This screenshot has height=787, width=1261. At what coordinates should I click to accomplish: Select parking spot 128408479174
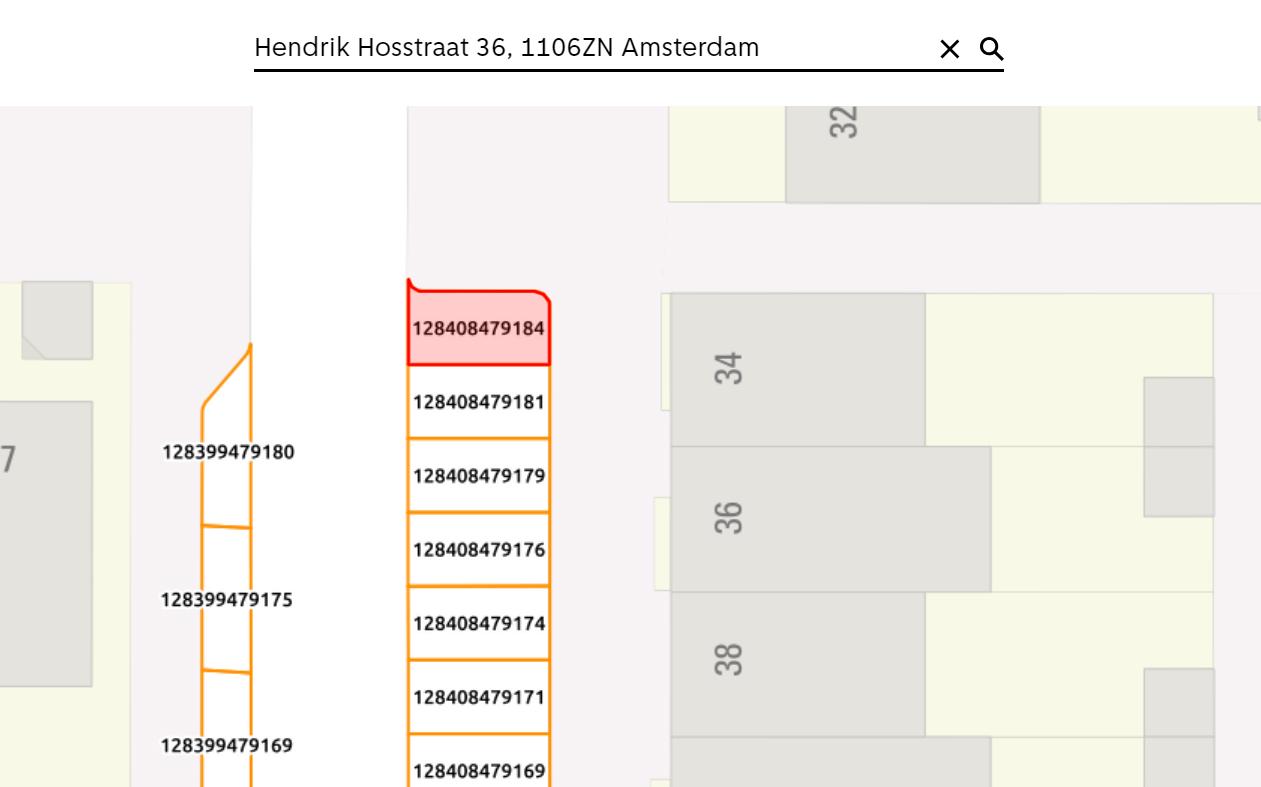click(479, 624)
